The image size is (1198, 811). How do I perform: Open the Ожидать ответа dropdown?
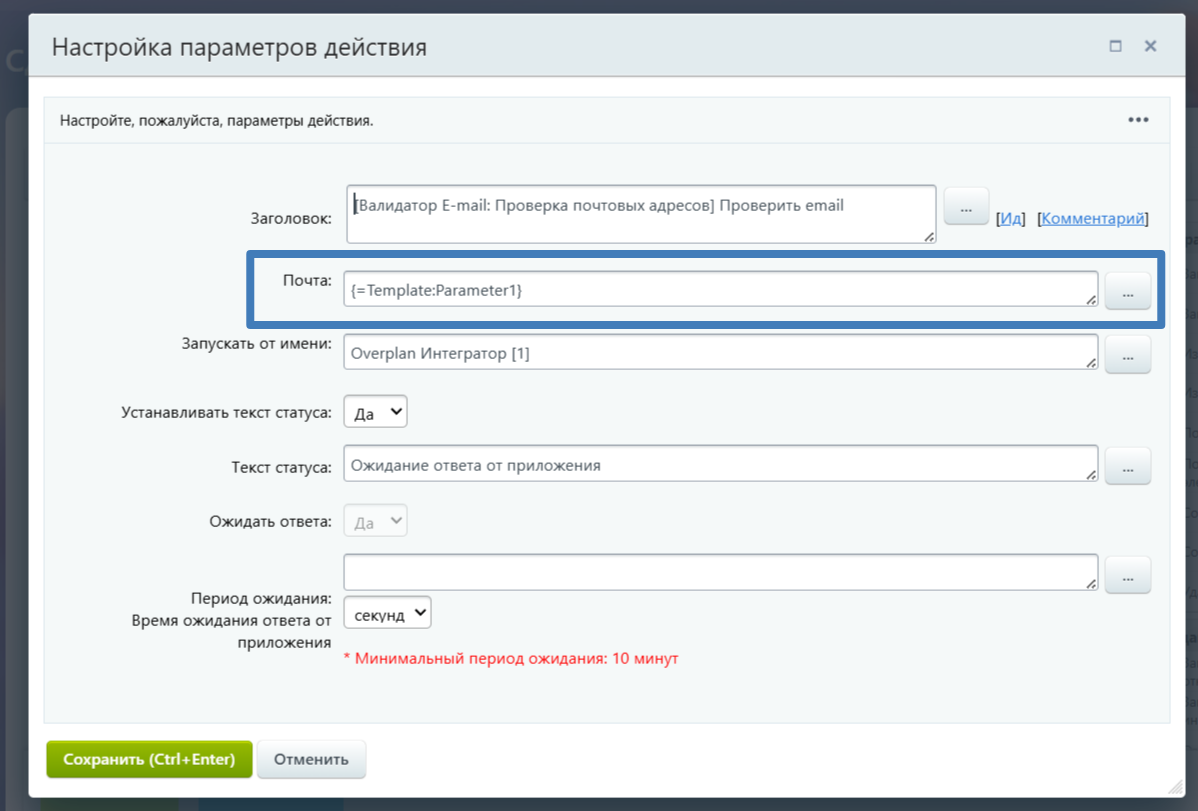click(x=375, y=521)
